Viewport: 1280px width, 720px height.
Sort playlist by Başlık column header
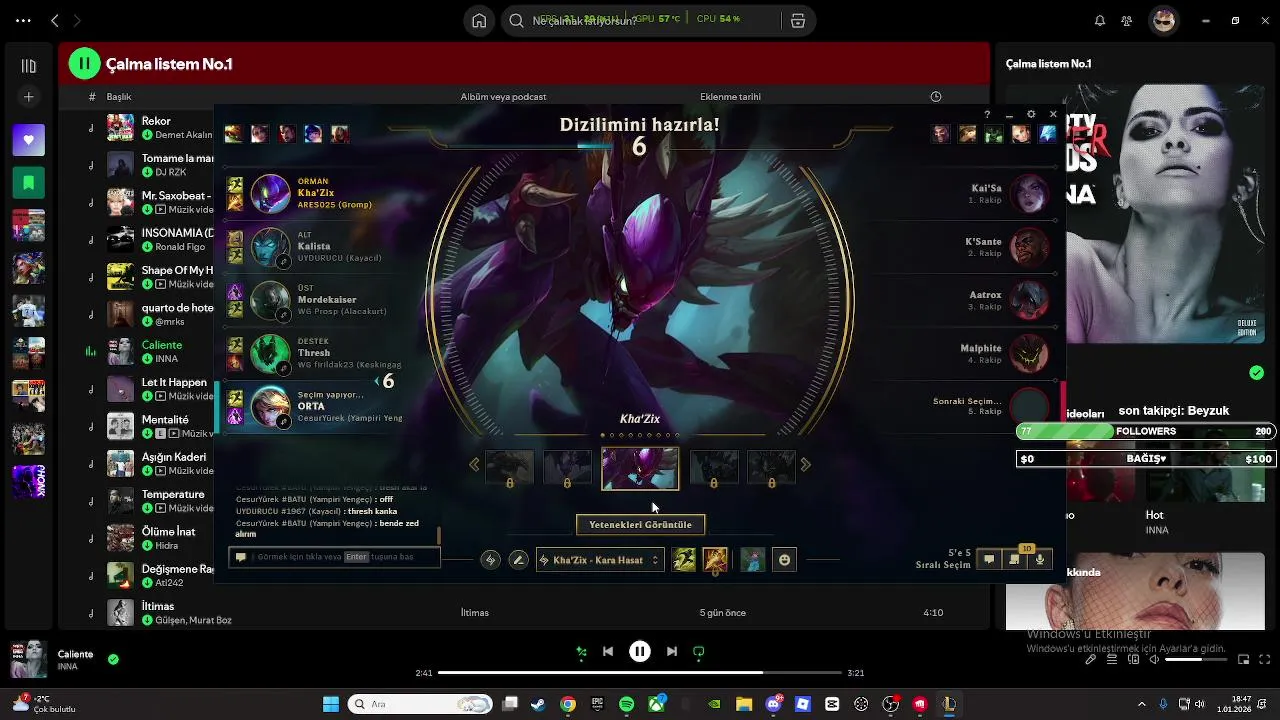pyautogui.click(x=119, y=97)
